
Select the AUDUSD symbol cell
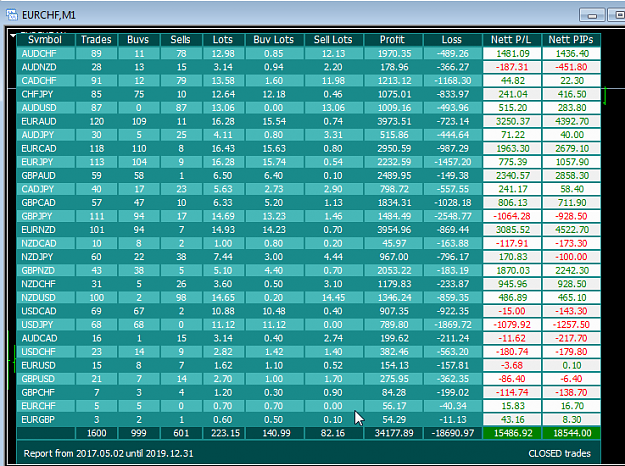45,108
